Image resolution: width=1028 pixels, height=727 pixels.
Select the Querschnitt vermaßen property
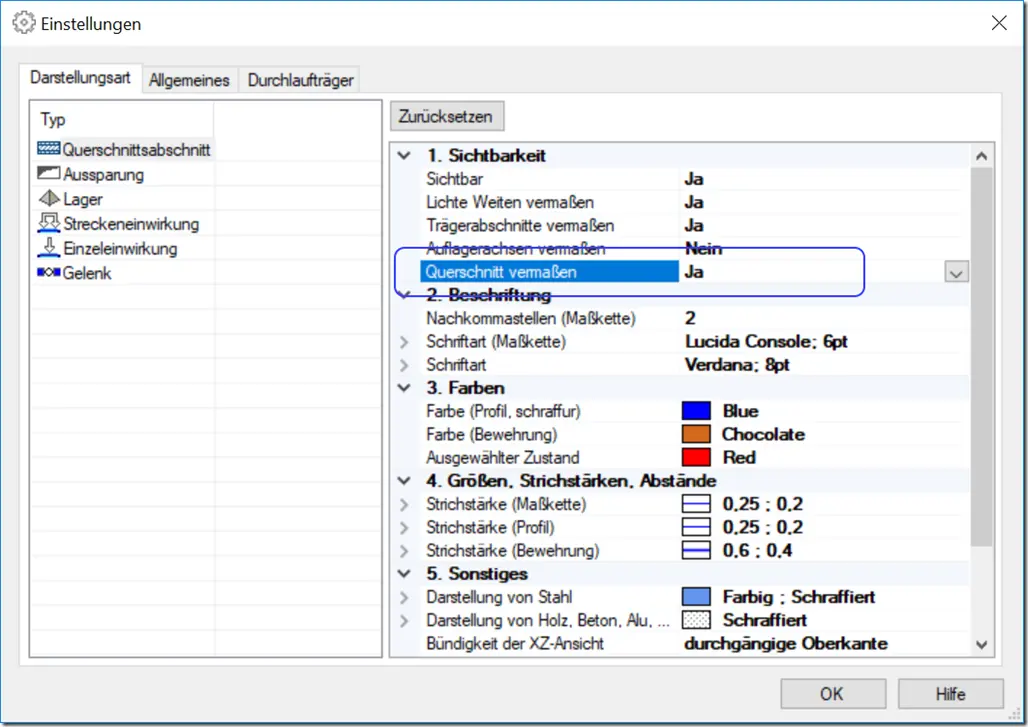click(549, 272)
